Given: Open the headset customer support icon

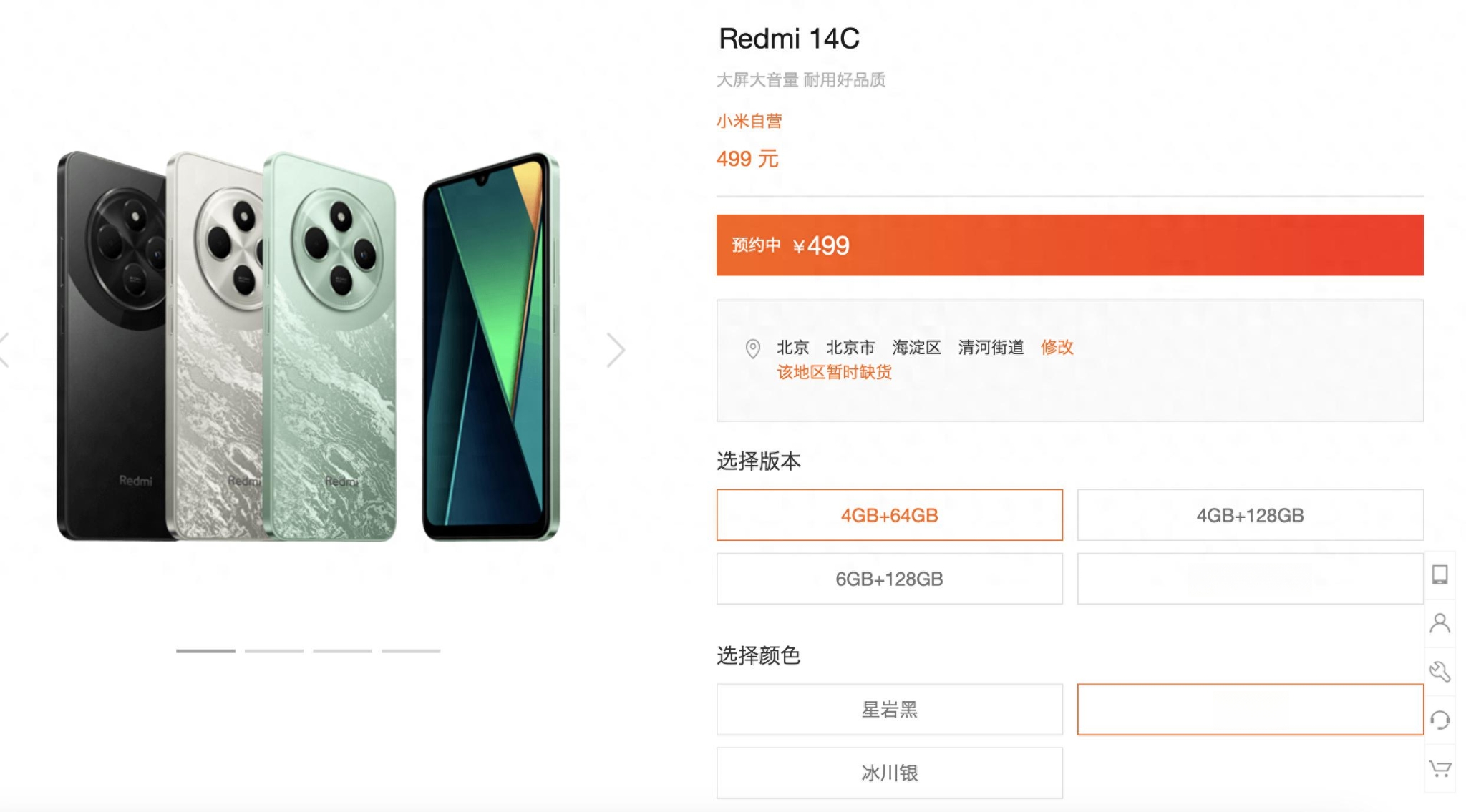Looking at the screenshot, I should [x=1440, y=720].
